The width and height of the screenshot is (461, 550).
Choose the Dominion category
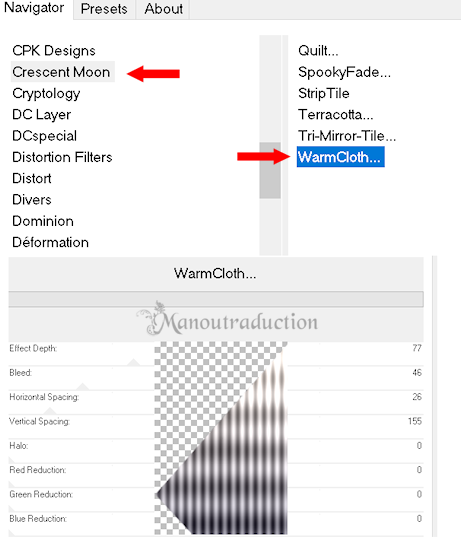[43, 221]
